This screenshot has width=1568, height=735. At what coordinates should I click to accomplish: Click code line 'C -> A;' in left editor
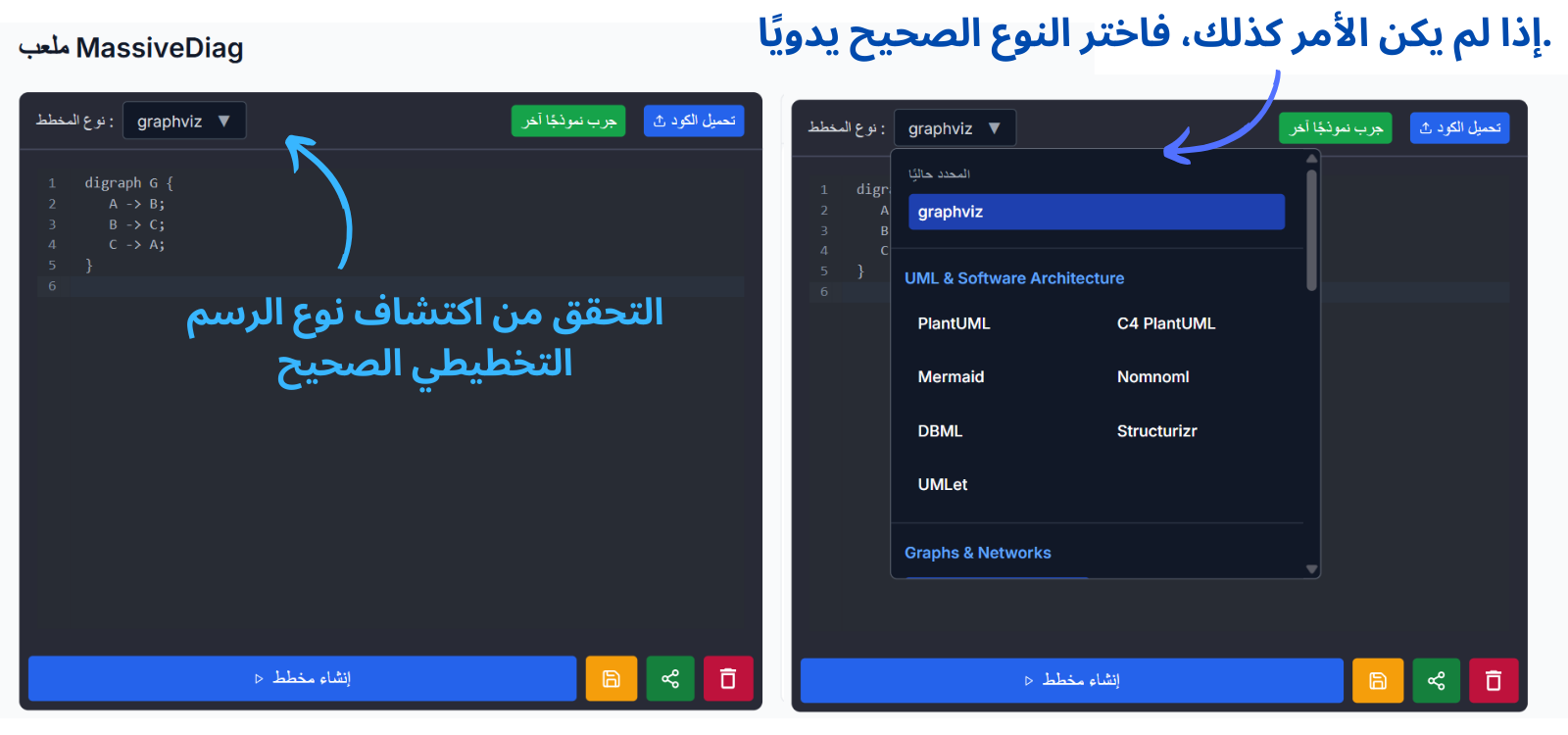click(x=137, y=245)
